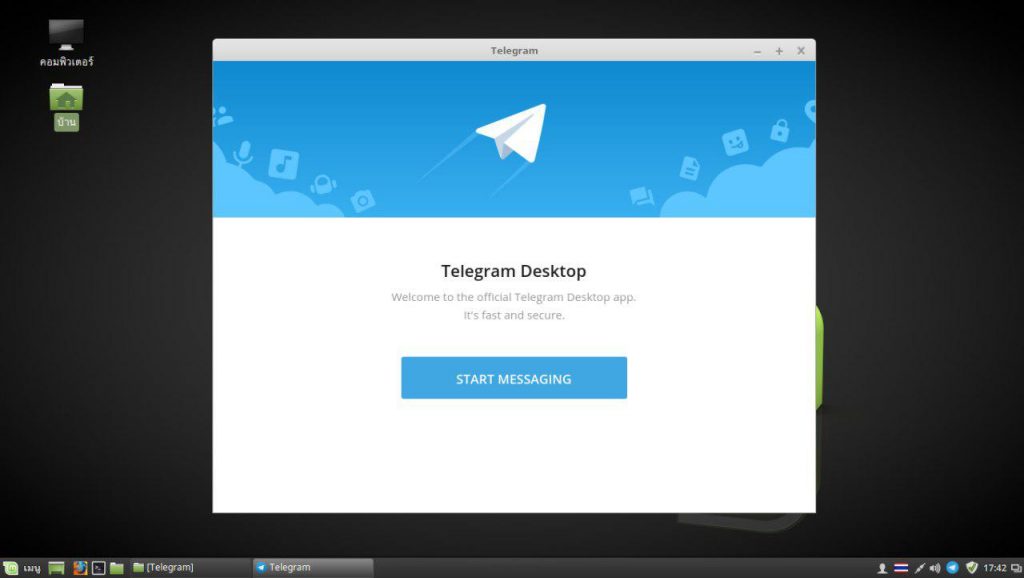Click the show desktop icon in the panel
The image size is (1024, 578).
click(x=57, y=568)
